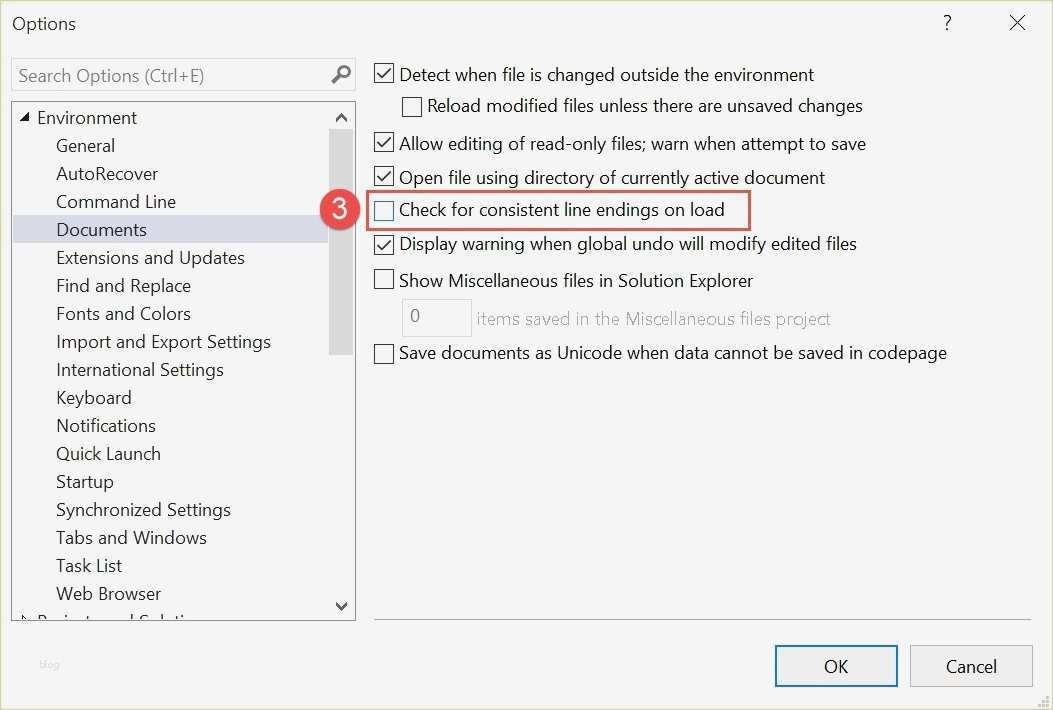Go to Keyboard settings
Screen dimensions: 1053x710
point(94,398)
